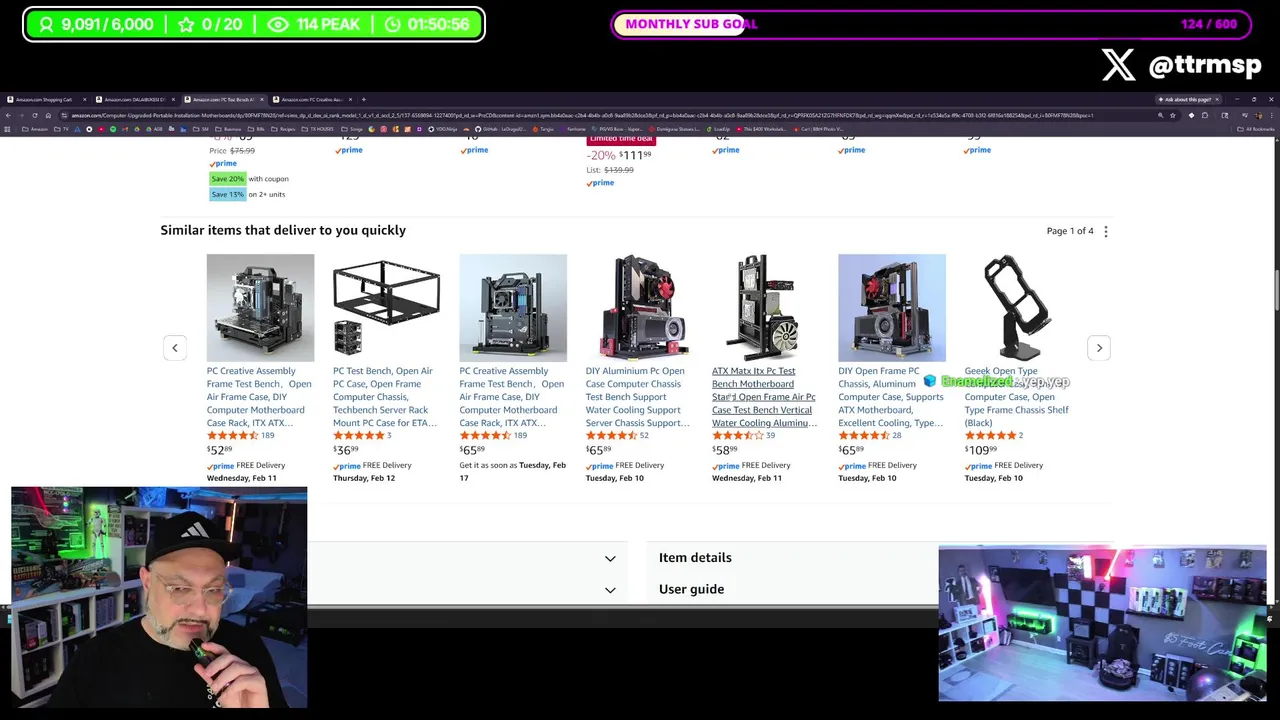Screen dimensions: 1280x720
Task: Expand the User guide section
Action: 691,589
